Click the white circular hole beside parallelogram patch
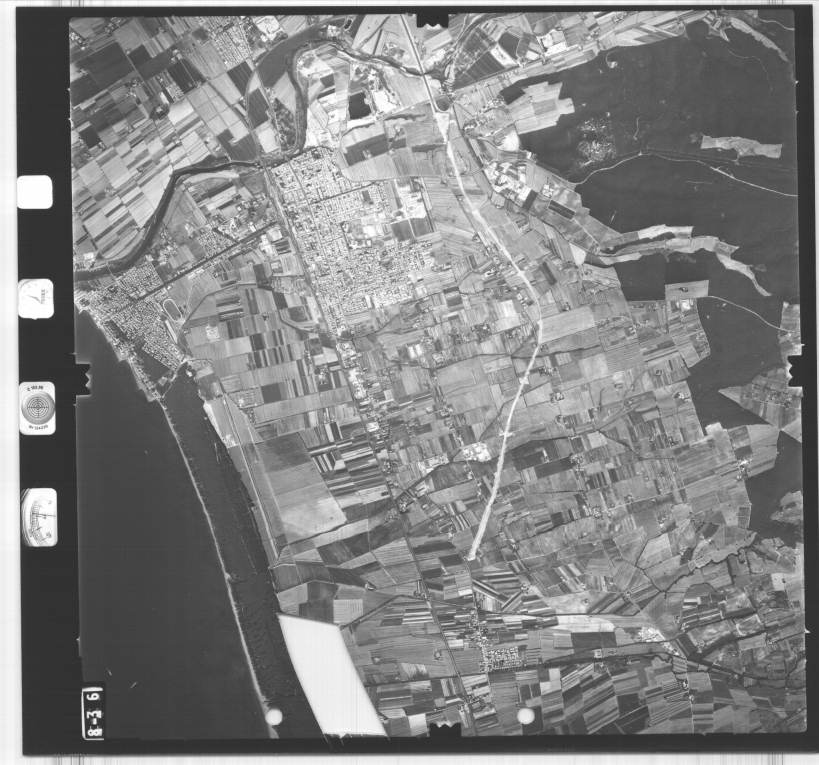Screen dimensions: 819x765 [x=274, y=716]
